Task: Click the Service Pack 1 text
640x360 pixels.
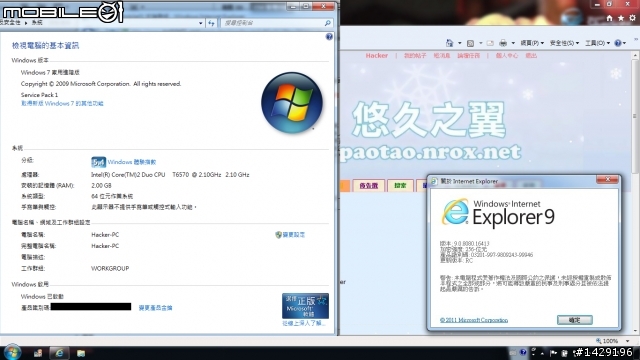Action: (x=39, y=95)
